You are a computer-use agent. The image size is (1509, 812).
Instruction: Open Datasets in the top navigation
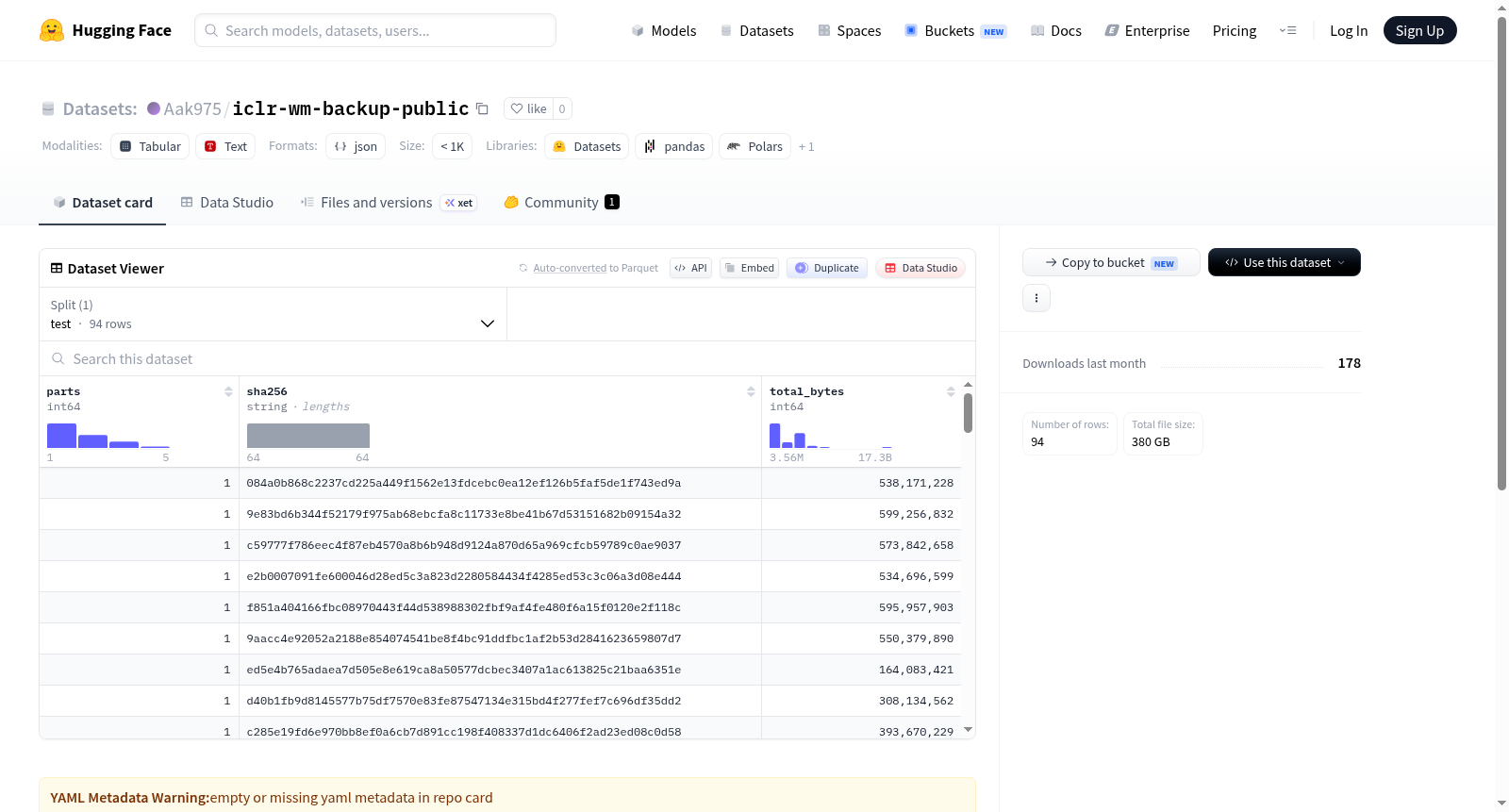click(756, 30)
